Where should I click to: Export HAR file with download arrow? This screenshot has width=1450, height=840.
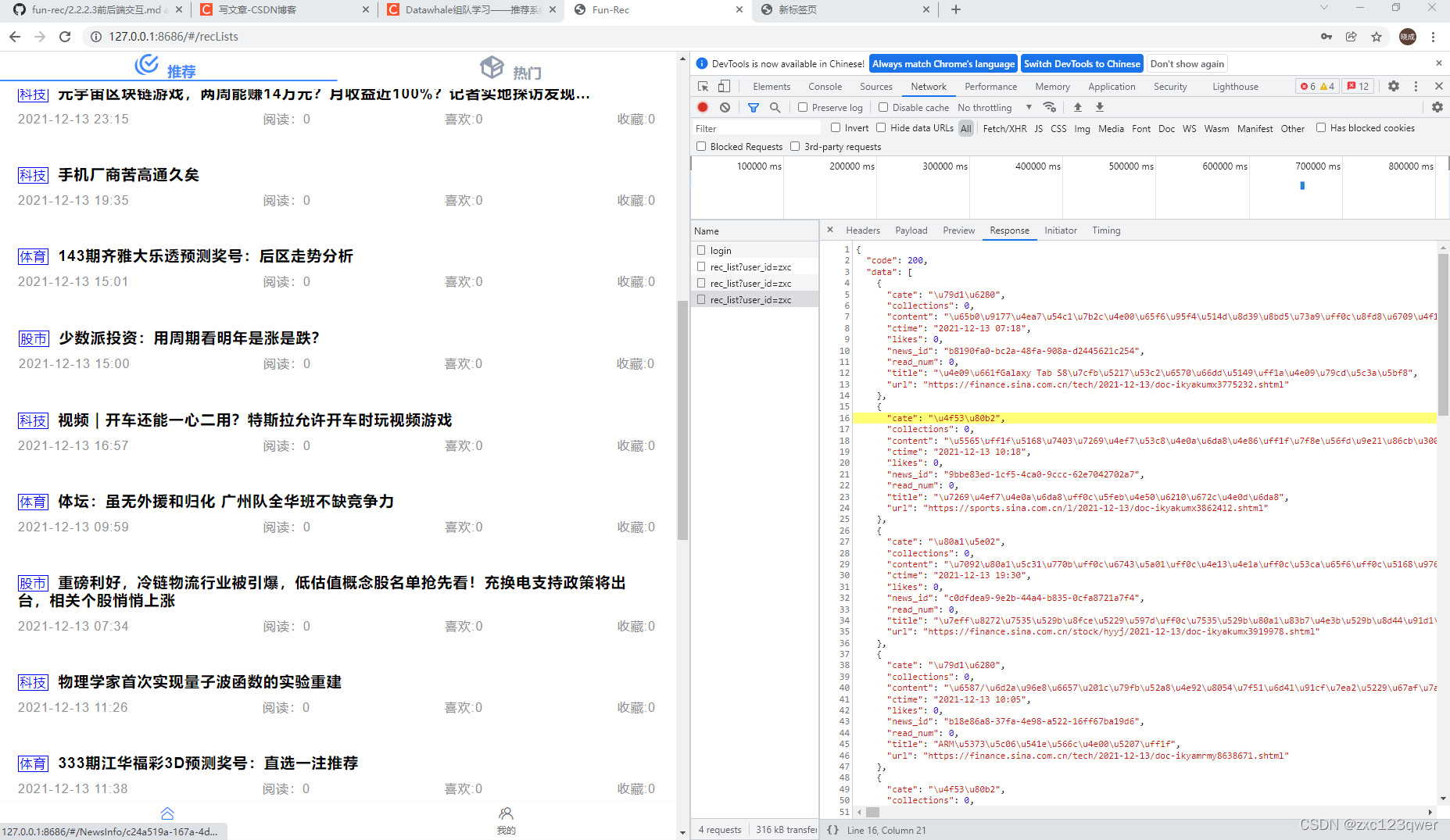click(x=1100, y=107)
